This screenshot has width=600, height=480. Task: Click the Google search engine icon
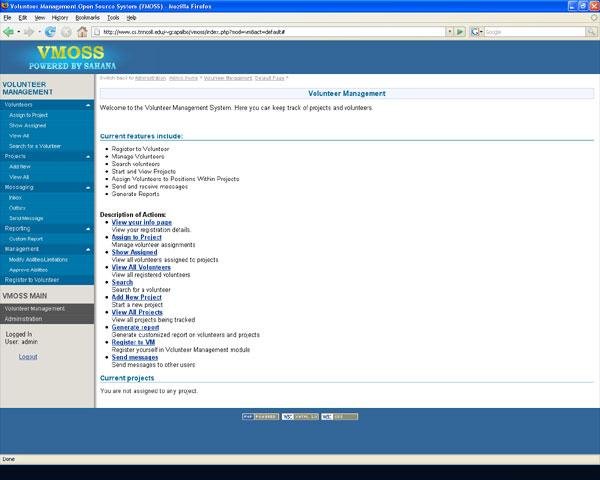[x=475, y=32]
